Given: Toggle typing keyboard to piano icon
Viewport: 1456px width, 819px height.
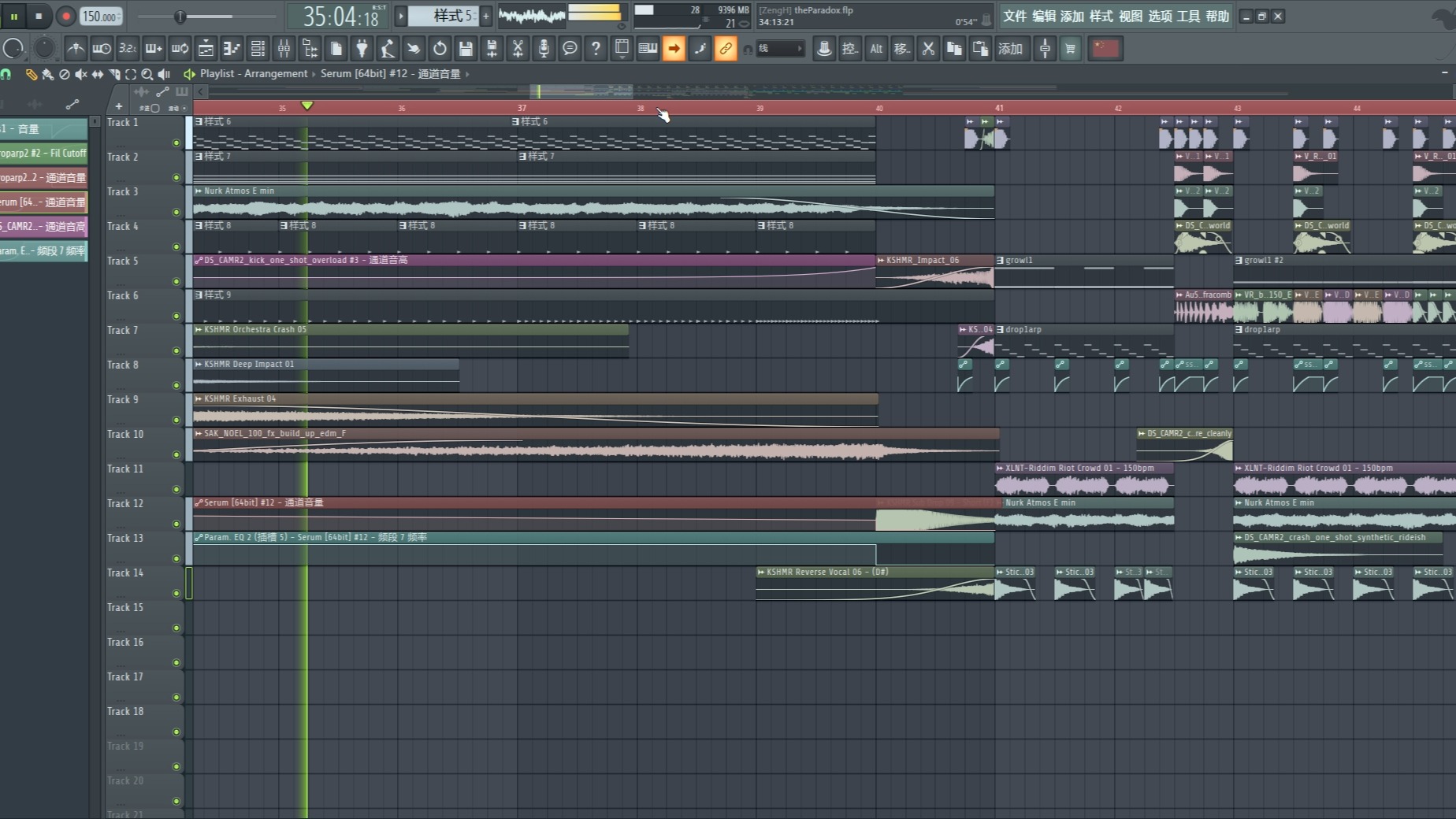Looking at the screenshot, I should (x=648, y=49).
